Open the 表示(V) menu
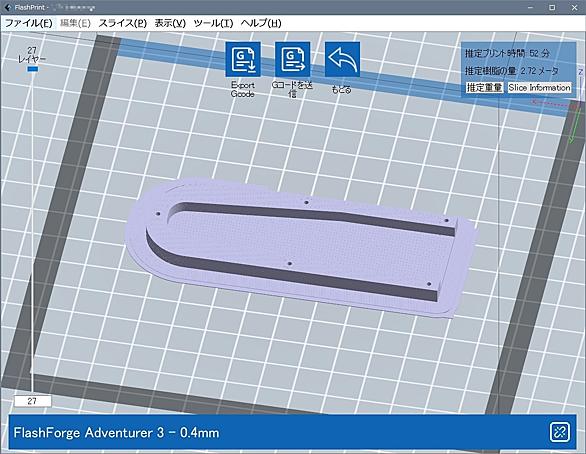 [x=170, y=23]
